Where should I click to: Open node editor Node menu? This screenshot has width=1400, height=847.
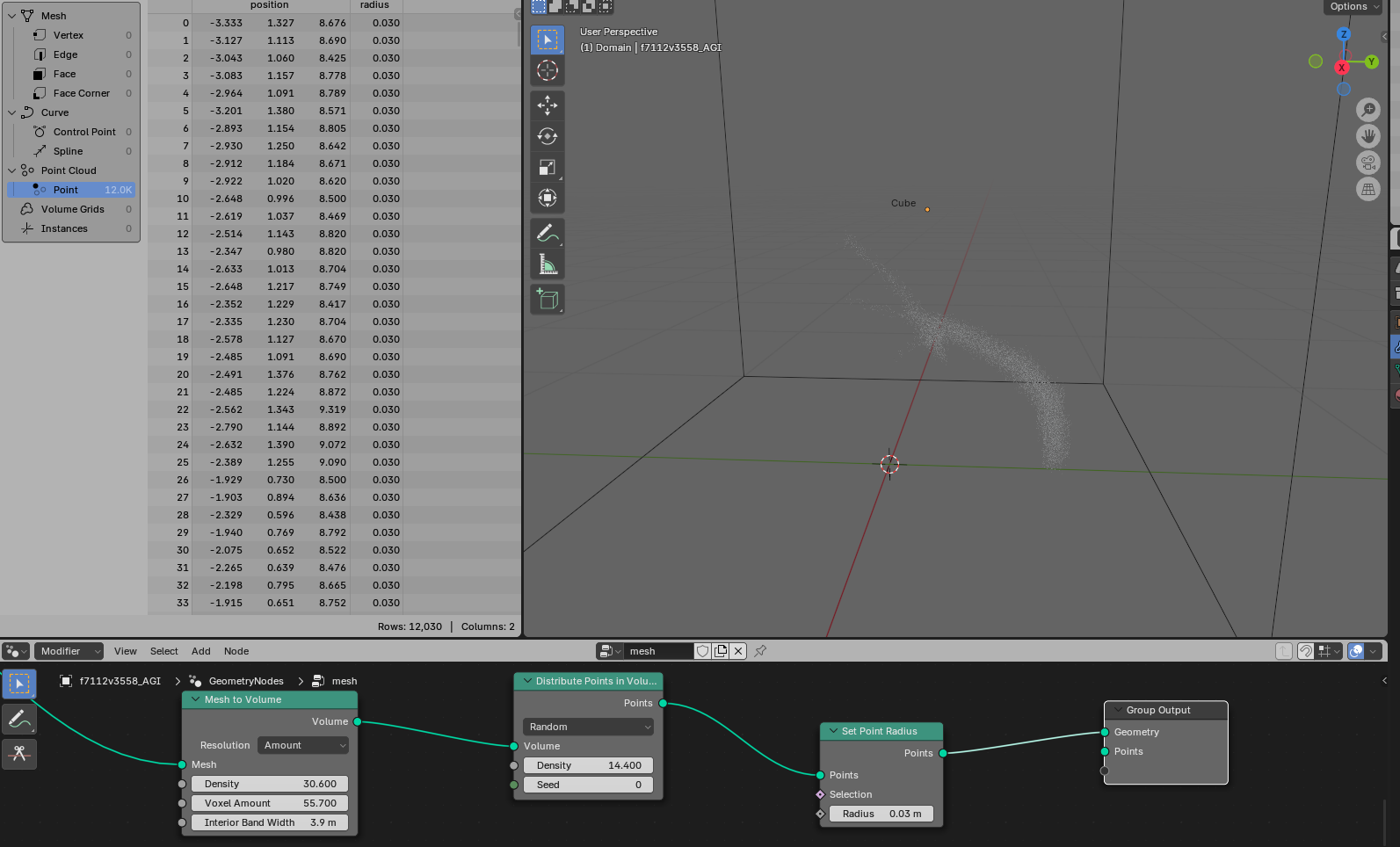[236, 651]
